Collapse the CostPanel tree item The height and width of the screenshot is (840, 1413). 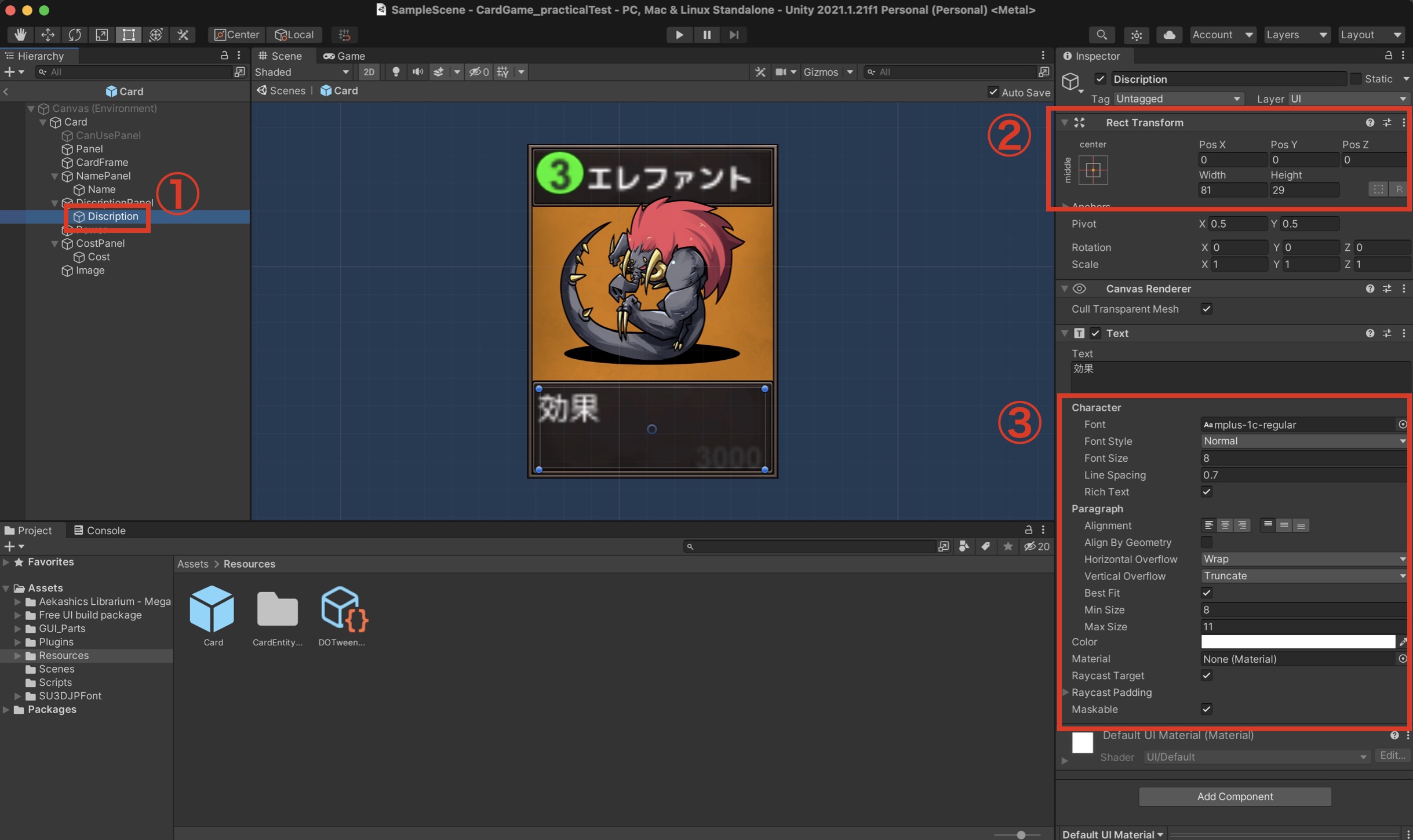click(x=54, y=243)
